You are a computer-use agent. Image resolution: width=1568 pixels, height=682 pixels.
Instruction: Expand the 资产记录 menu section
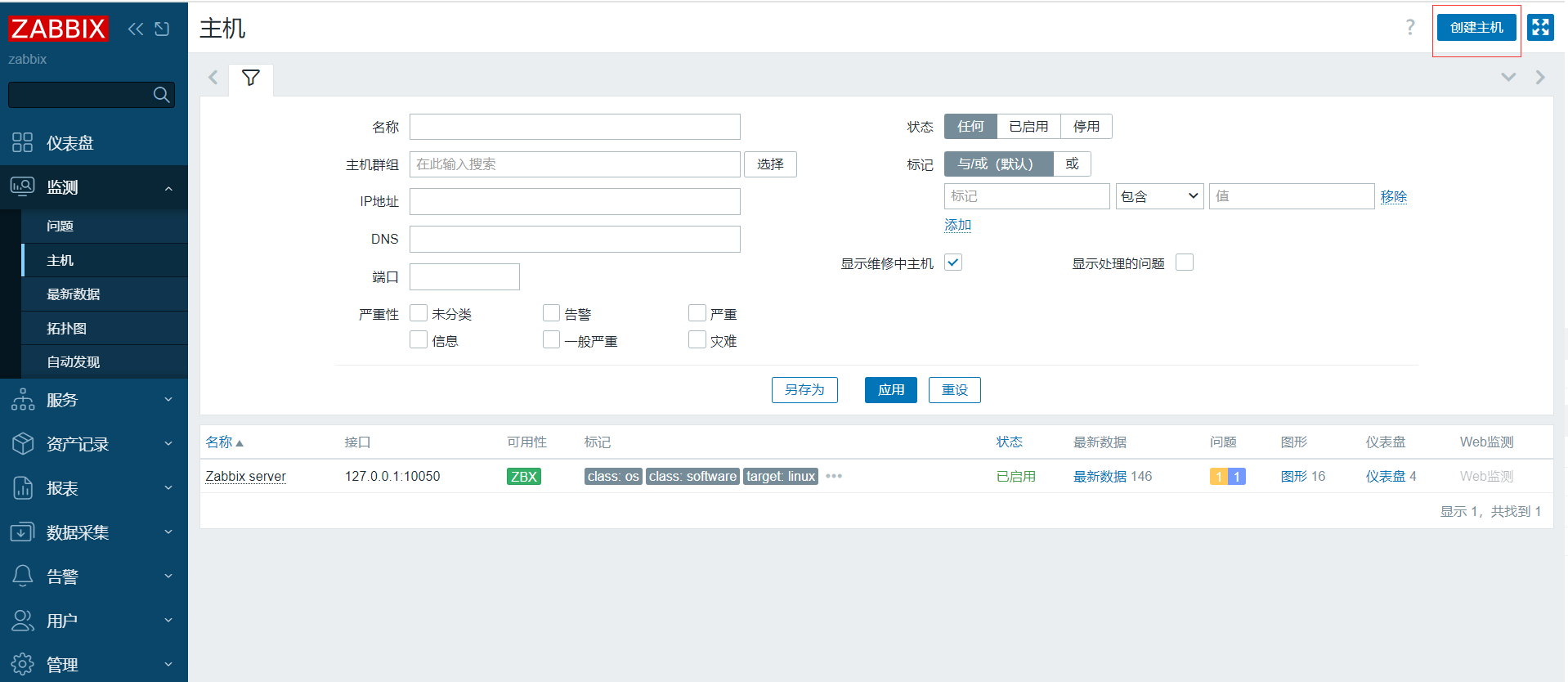tap(168, 444)
